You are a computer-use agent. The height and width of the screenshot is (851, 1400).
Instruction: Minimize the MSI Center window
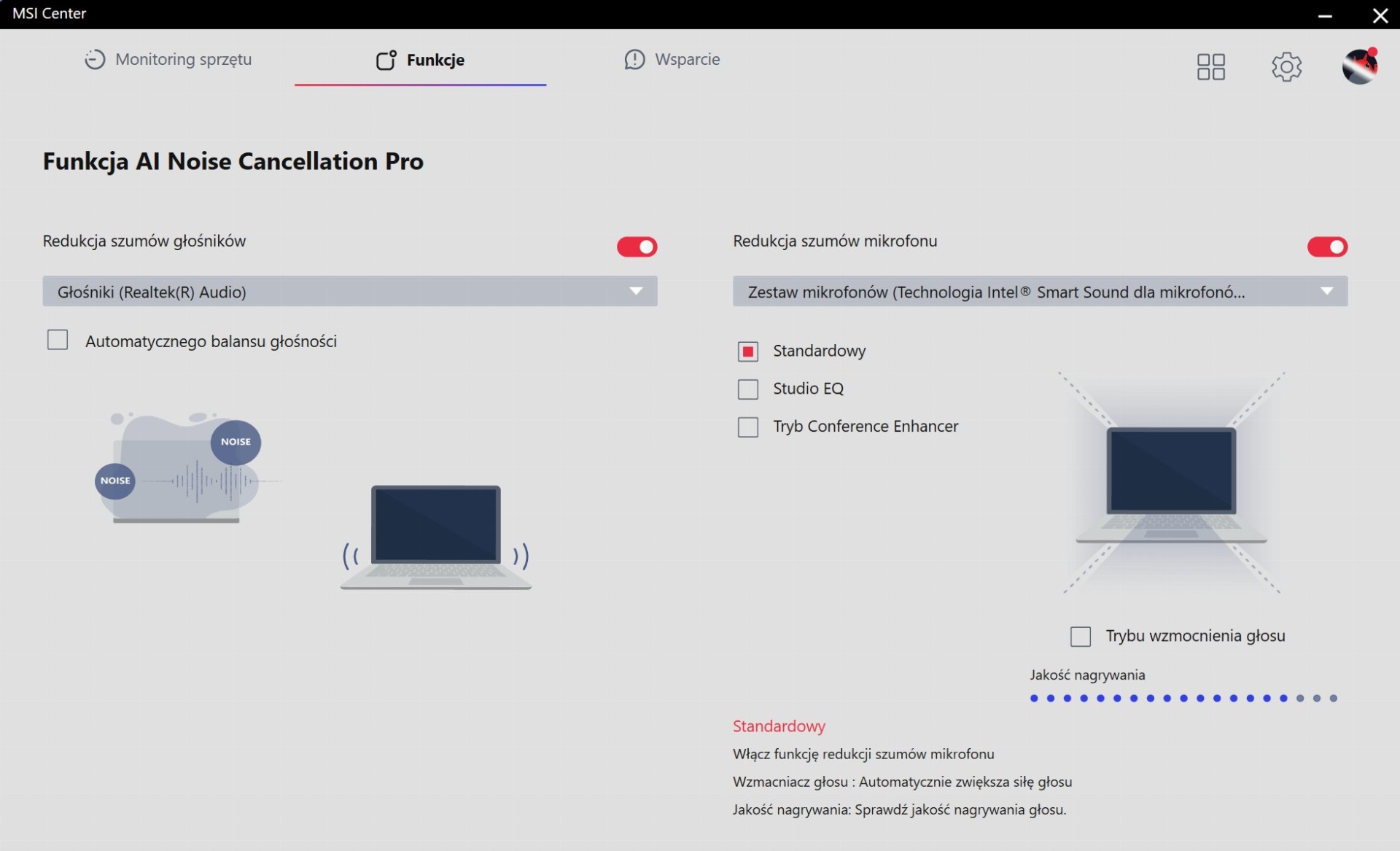coord(1325,15)
